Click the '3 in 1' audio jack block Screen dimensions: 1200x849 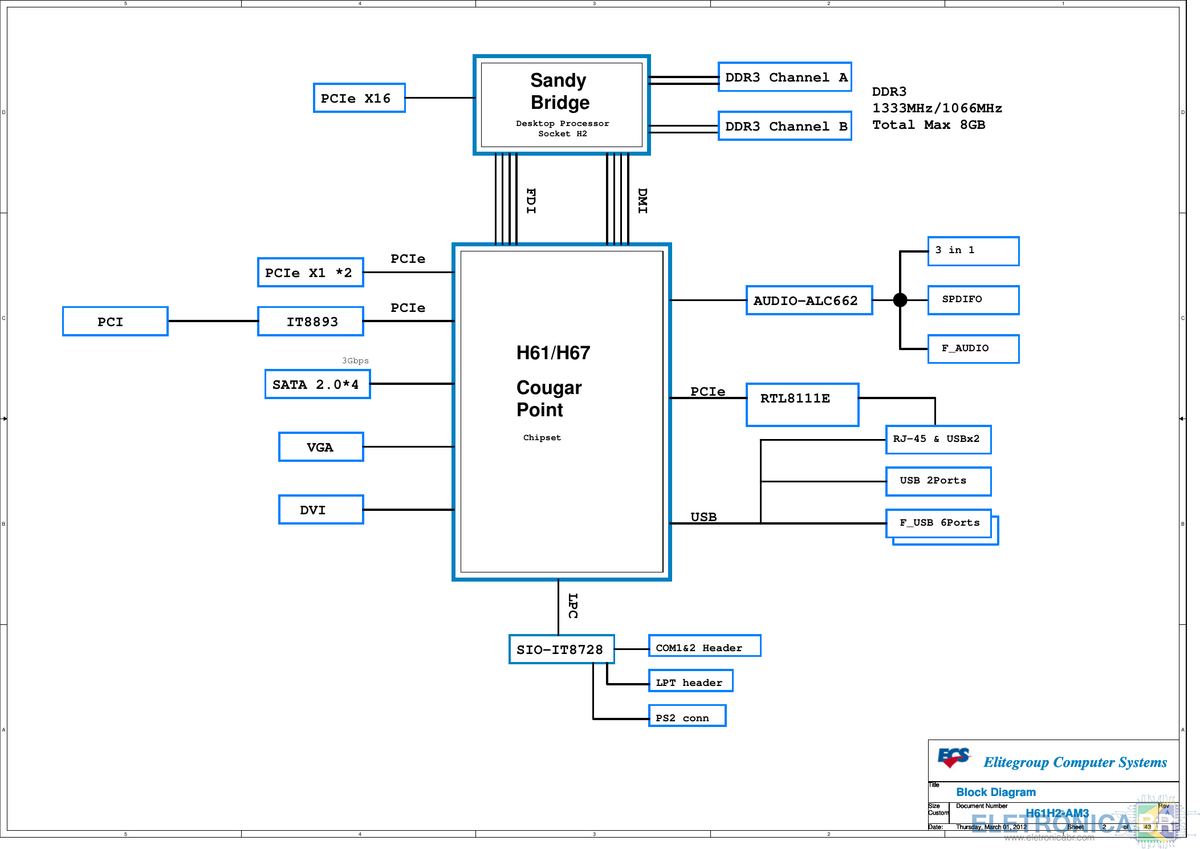(973, 251)
